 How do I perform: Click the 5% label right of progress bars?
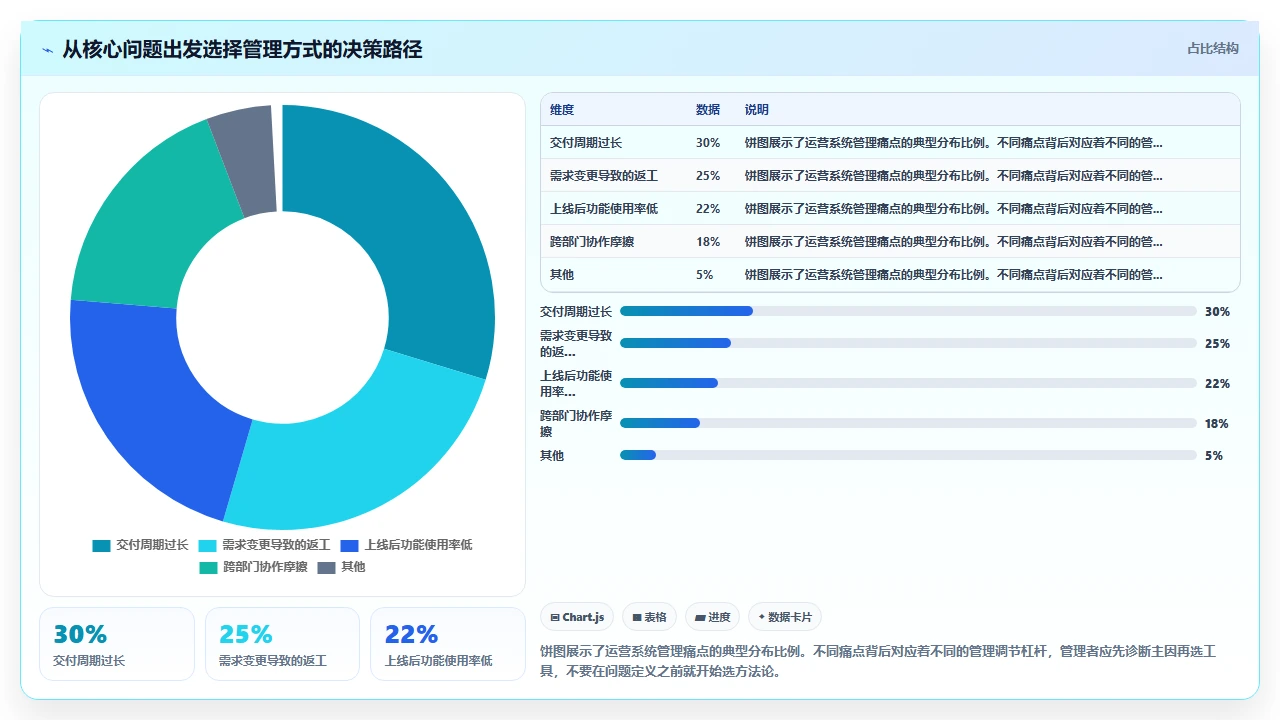1214,455
